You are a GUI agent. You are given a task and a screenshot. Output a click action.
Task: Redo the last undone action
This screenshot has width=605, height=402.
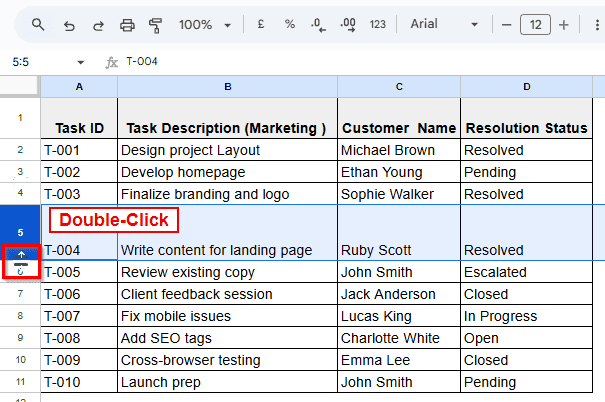(97, 24)
